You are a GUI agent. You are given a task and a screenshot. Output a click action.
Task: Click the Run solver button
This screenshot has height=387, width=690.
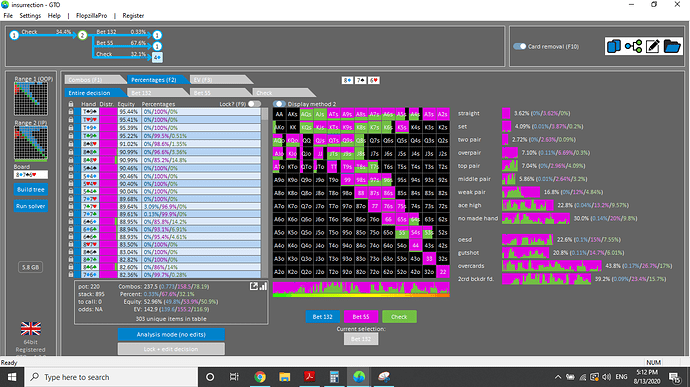[x=31, y=206]
